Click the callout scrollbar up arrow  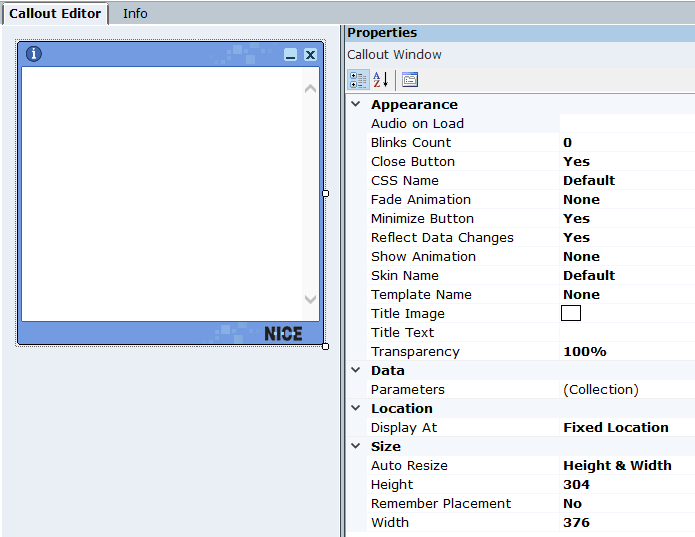[x=310, y=89]
